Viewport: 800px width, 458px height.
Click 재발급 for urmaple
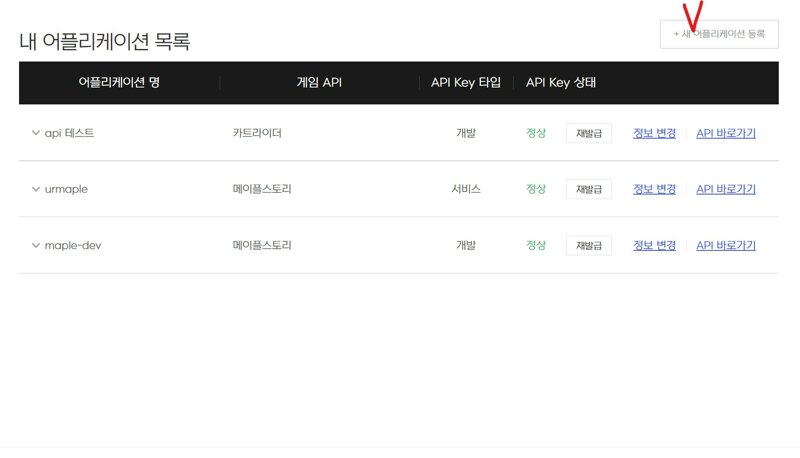[589, 189]
